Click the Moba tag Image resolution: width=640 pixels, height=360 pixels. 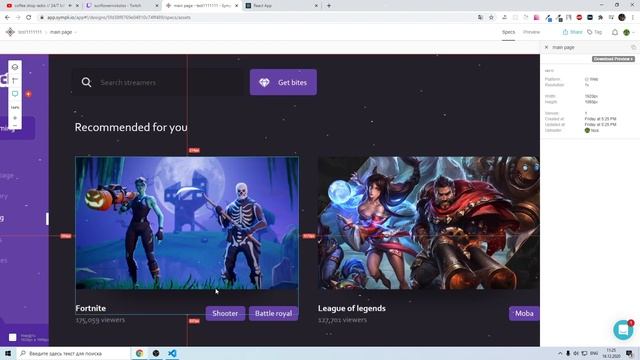point(524,313)
